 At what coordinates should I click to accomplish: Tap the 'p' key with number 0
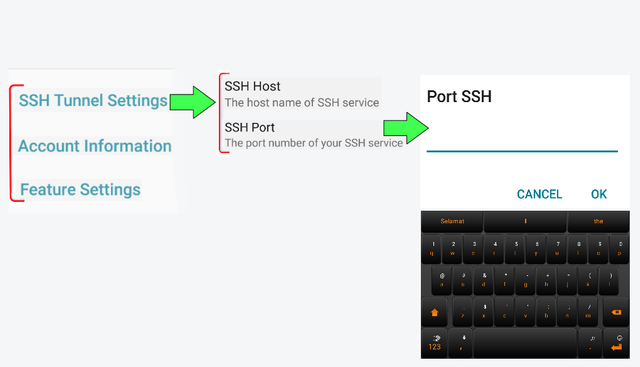pos(620,249)
